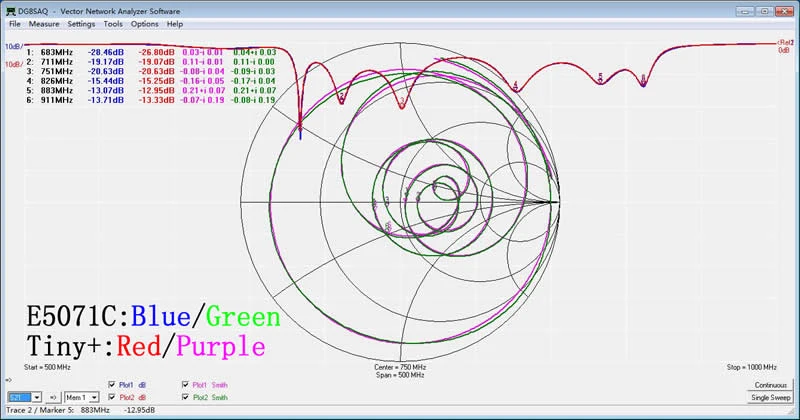Viewport: 800px width, 420px height.
Task: Click the Start = 500 MHz label
Action: pyautogui.click(x=47, y=367)
